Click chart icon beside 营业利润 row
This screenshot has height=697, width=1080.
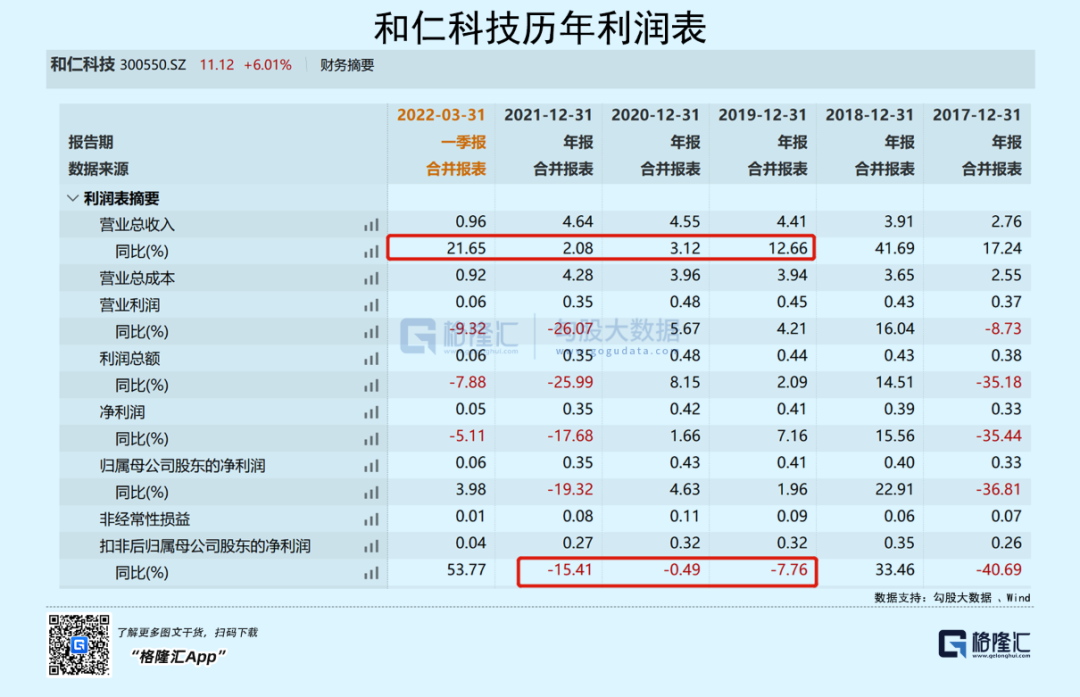tap(371, 305)
